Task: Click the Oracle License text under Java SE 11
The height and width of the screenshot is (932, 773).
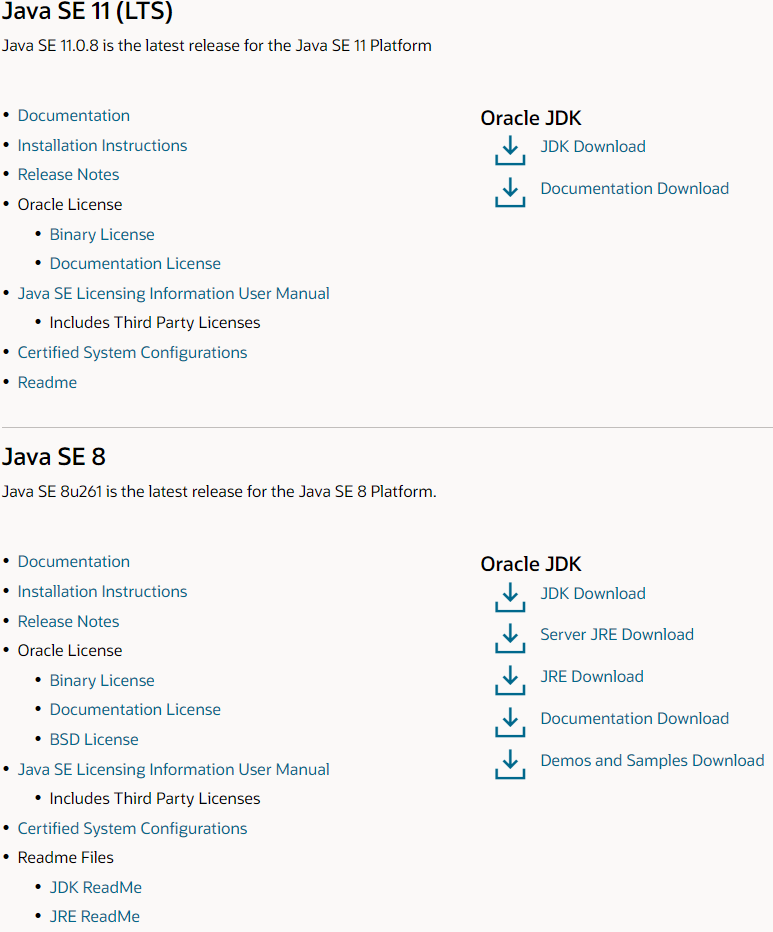Action: tap(70, 204)
